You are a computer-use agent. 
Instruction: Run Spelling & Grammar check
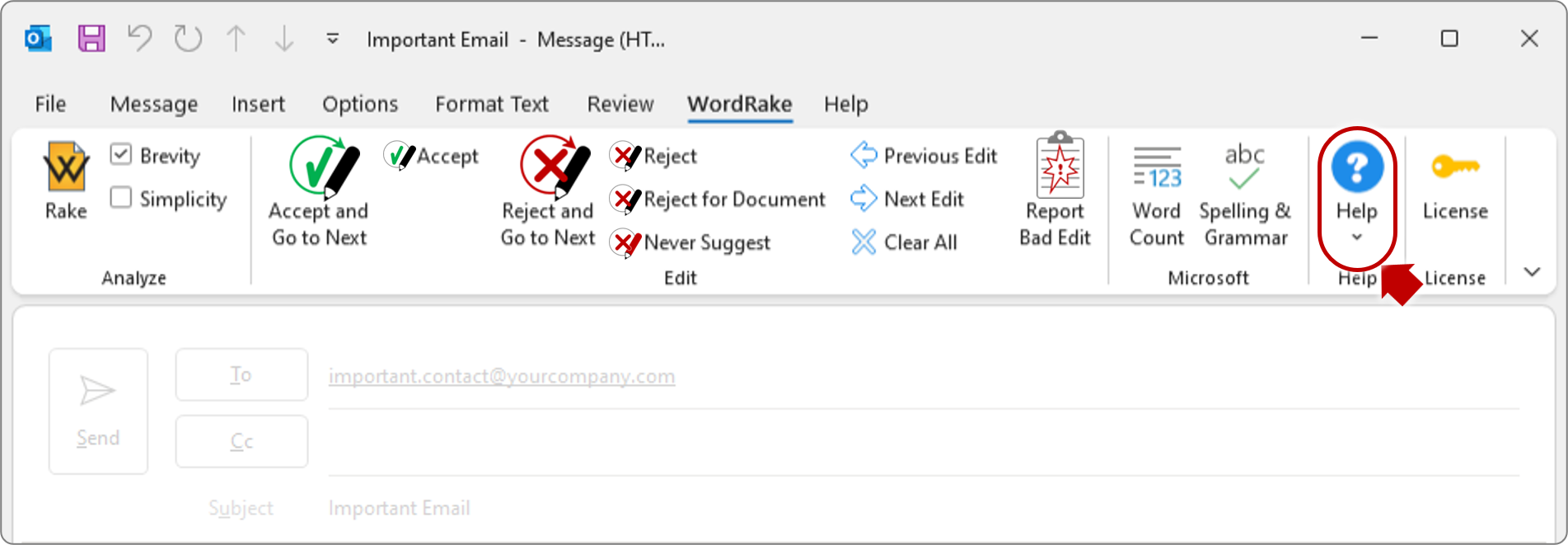click(x=1245, y=196)
